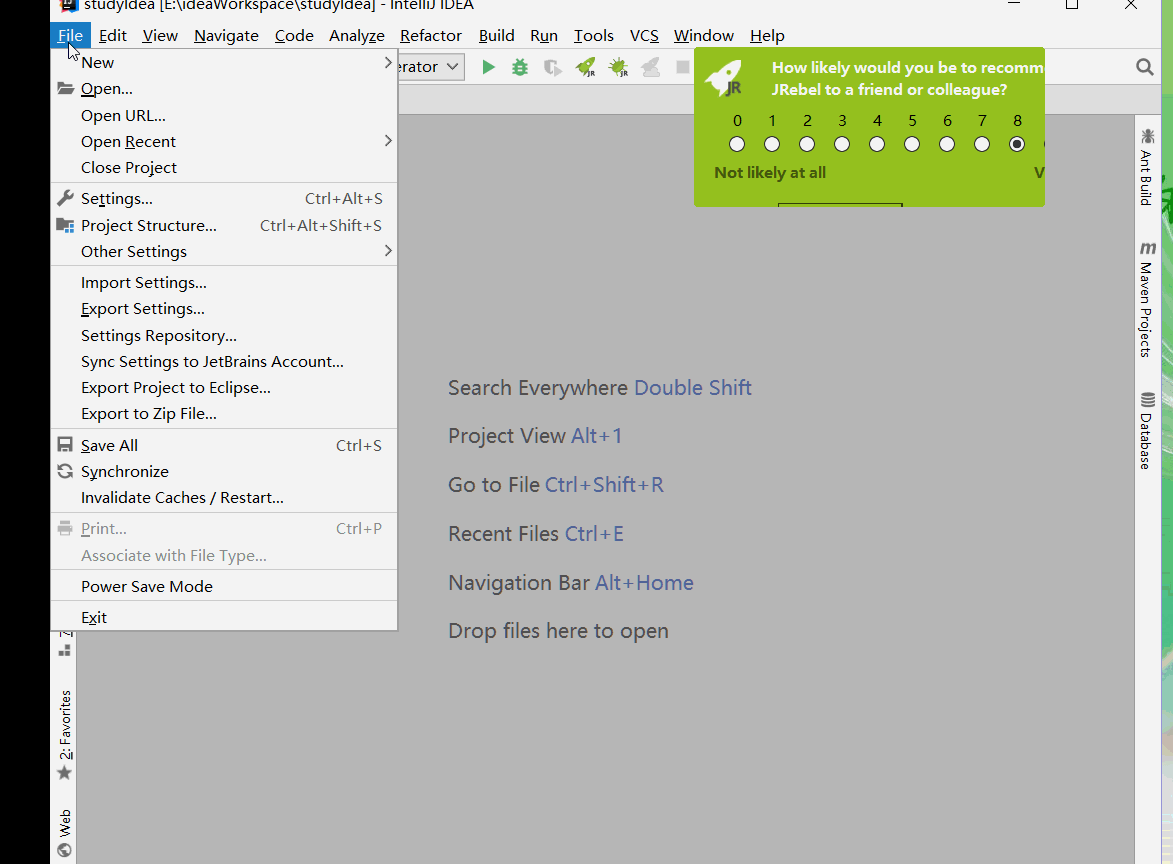Click the folder icon beside Open...
Viewport: 1173px width, 864px height.
click(x=66, y=88)
